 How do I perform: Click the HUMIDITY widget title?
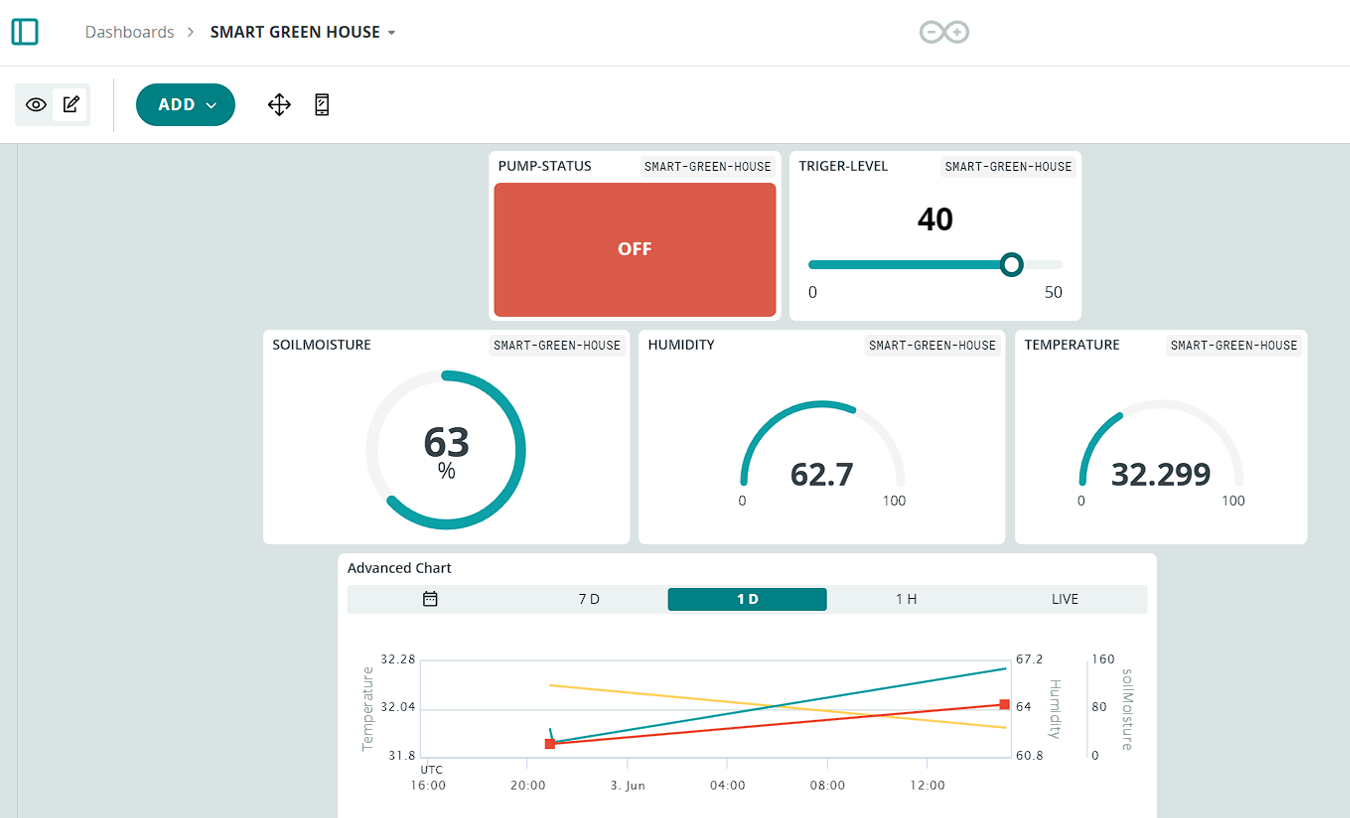pyautogui.click(x=681, y=345)
